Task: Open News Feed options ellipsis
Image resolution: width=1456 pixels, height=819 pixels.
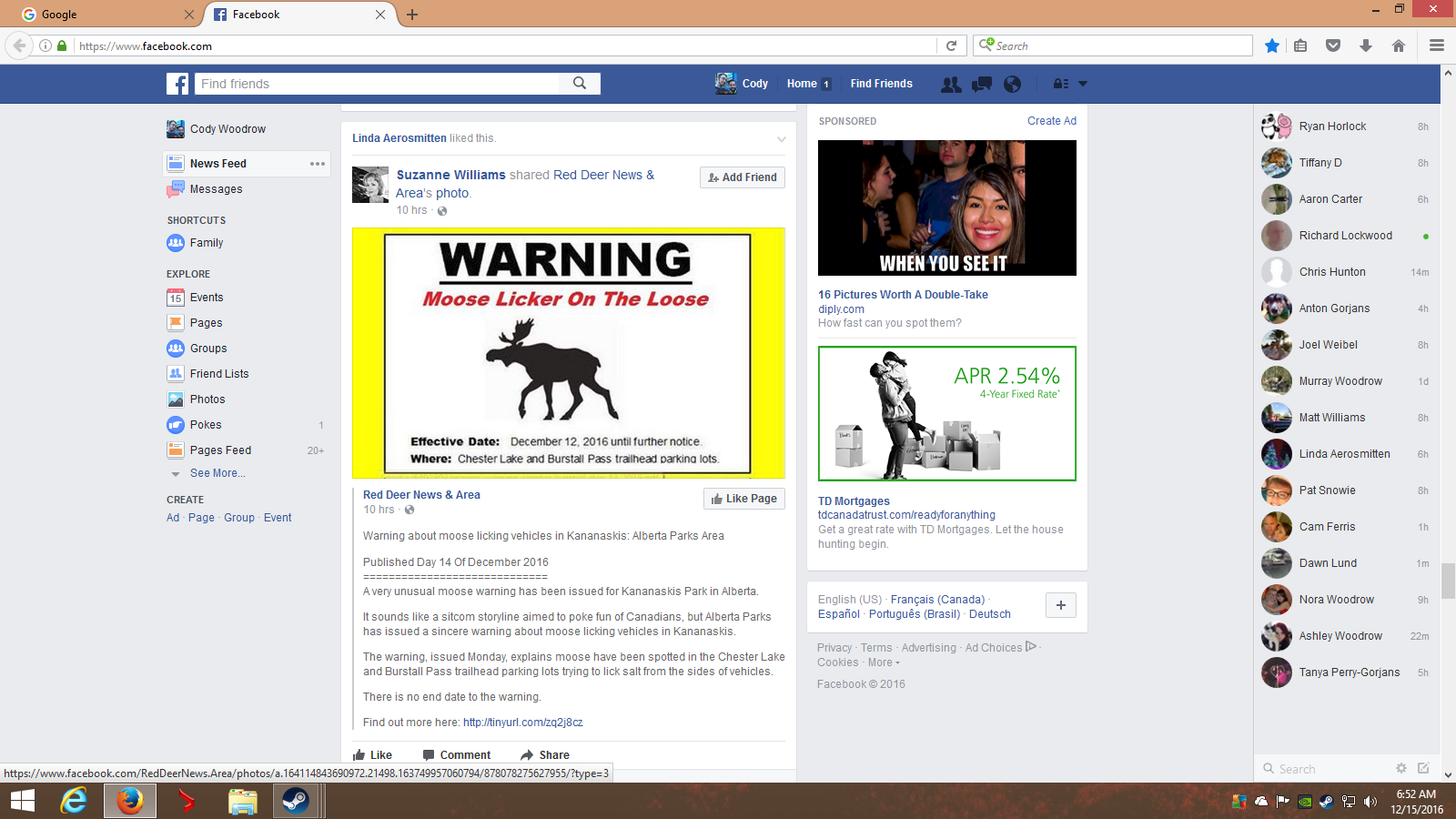Action: [x=318, y=164]
